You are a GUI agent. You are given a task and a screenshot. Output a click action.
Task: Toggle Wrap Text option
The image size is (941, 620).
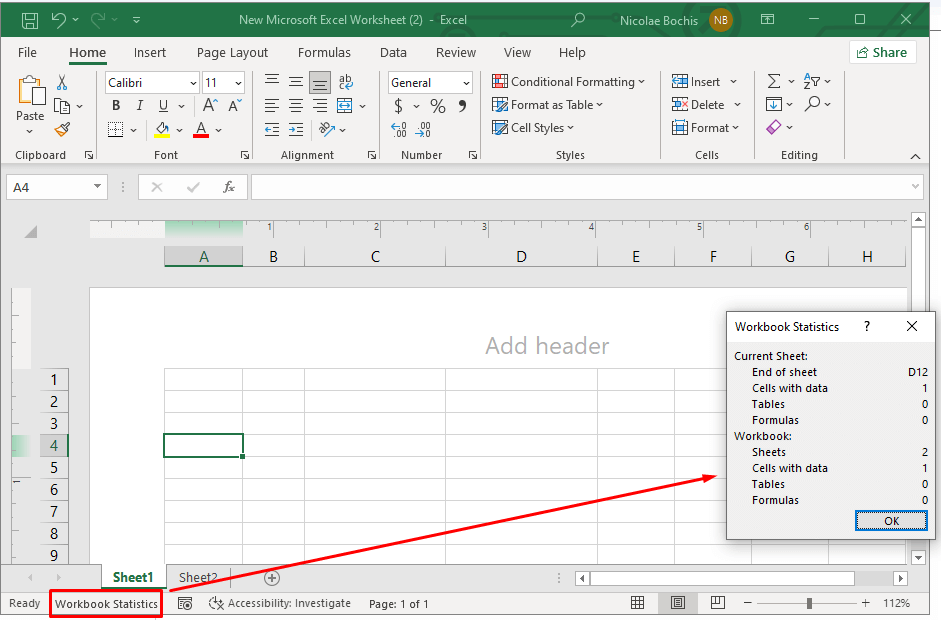point(345,82)
